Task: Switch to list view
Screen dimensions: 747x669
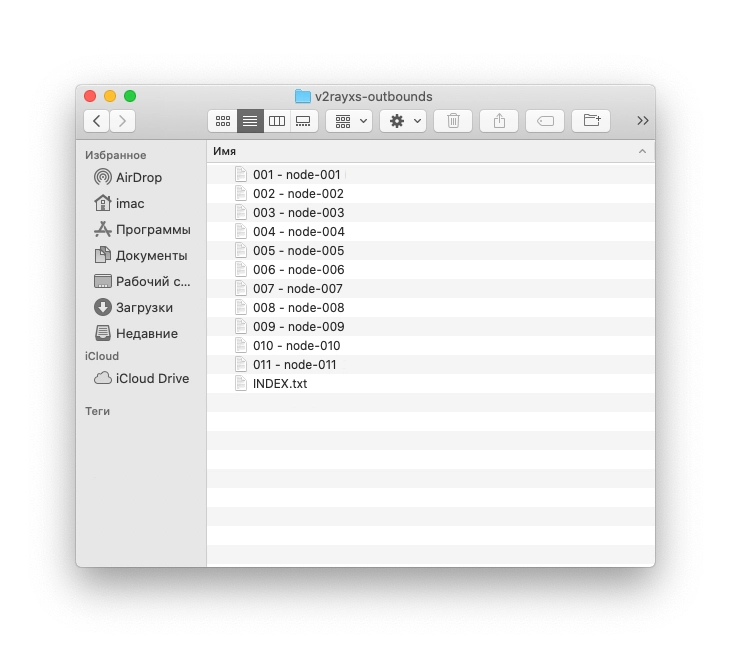Action: 250,121
